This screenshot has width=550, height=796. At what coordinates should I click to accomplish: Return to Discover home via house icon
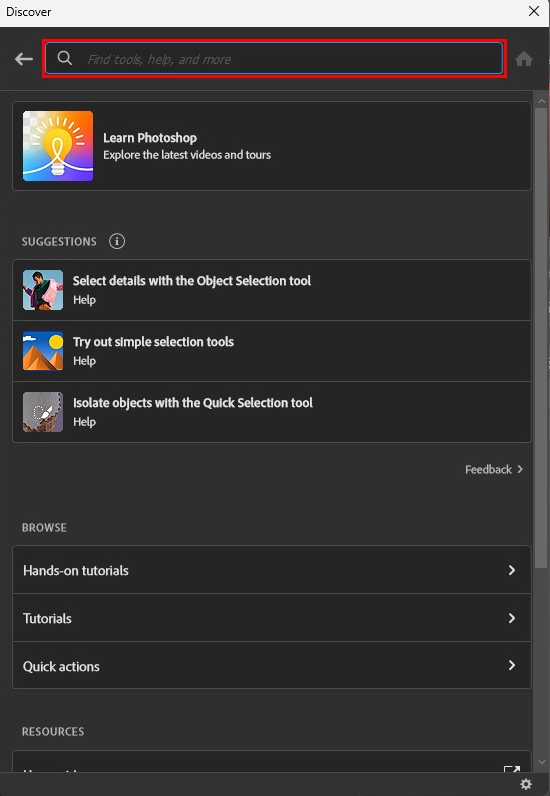pyautogui.click(x=524, y=59)
